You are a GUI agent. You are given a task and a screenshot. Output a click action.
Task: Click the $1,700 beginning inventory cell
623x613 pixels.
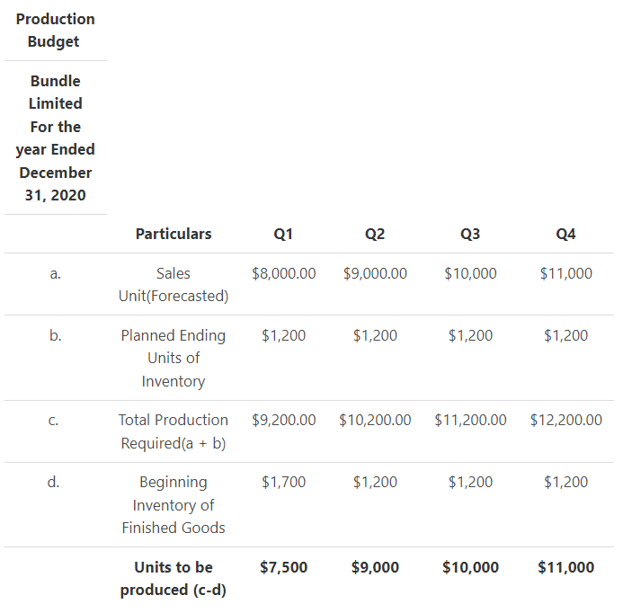coord(283,482)
